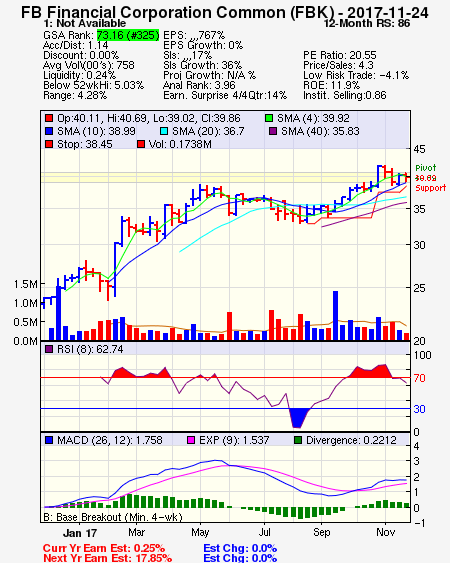Click the 'Low Risk Trade: -4.1%' text
Screen dimensions: 450x563
(356, 75)
